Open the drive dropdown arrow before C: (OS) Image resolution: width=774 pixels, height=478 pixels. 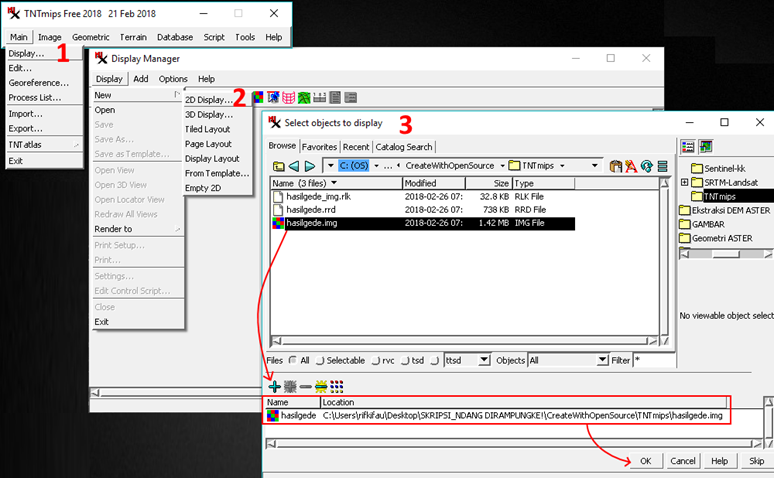tap(330, 166)
